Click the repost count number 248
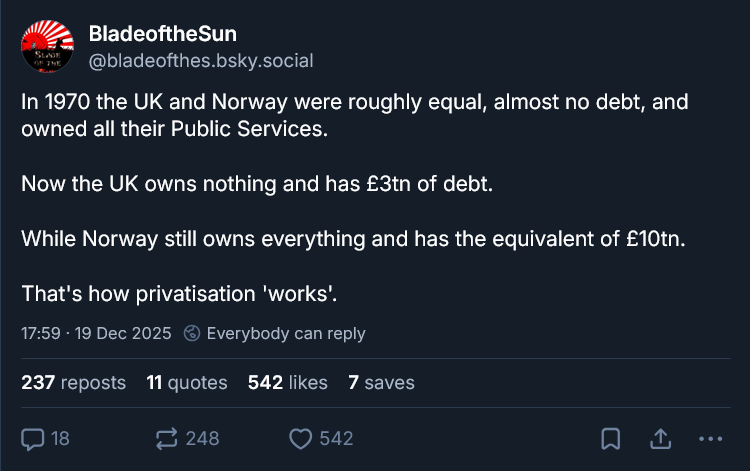750x471 pixels. pos(202,438)
